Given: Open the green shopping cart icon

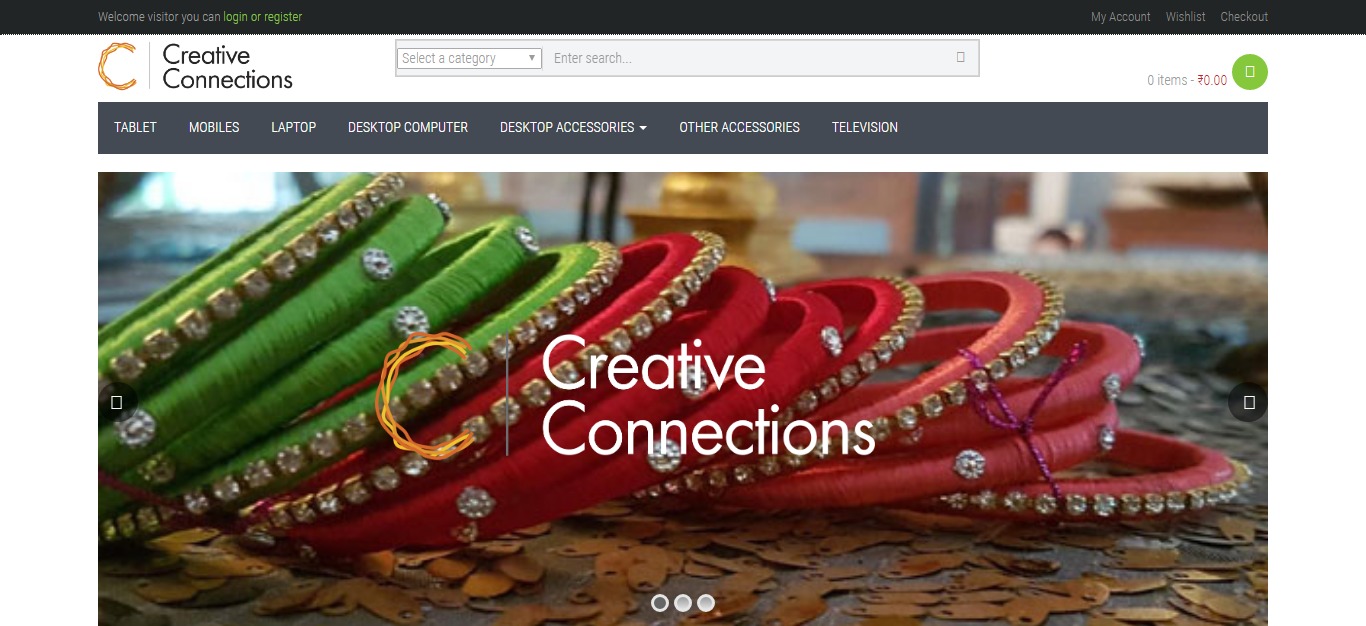Looking at the screenshot, I should [1250, 72].
